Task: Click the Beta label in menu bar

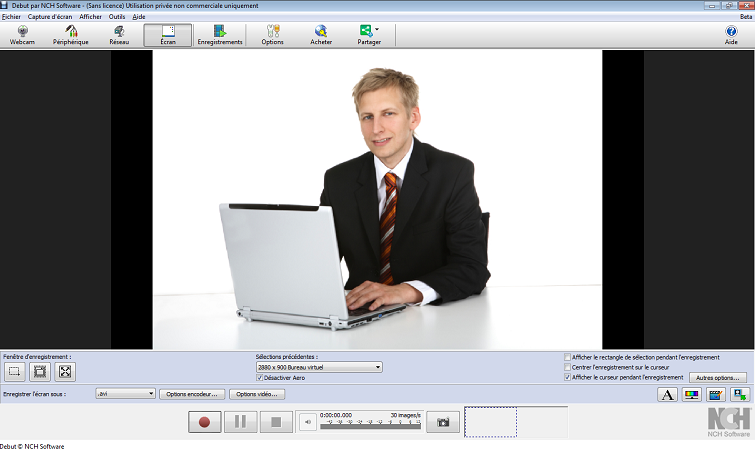Action: point(746,16)
